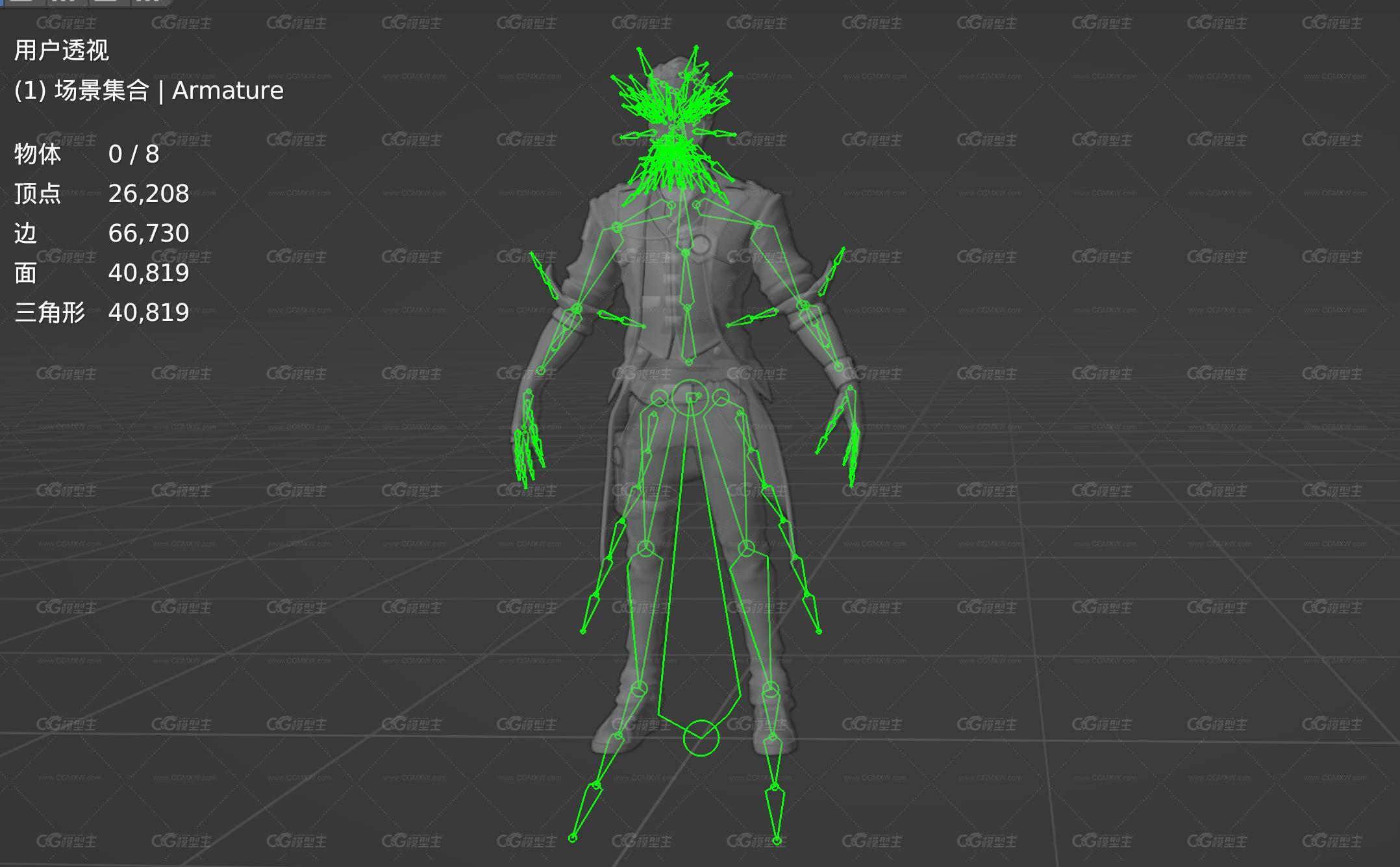
Task: Click the 三角形 statistics label
Action: [x=49, y=312]
